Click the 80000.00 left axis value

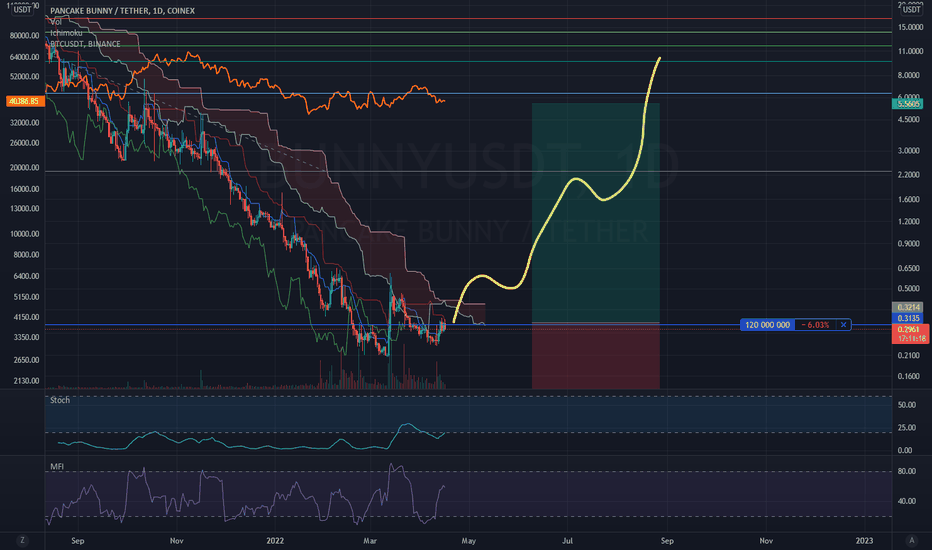pos(24,36)
